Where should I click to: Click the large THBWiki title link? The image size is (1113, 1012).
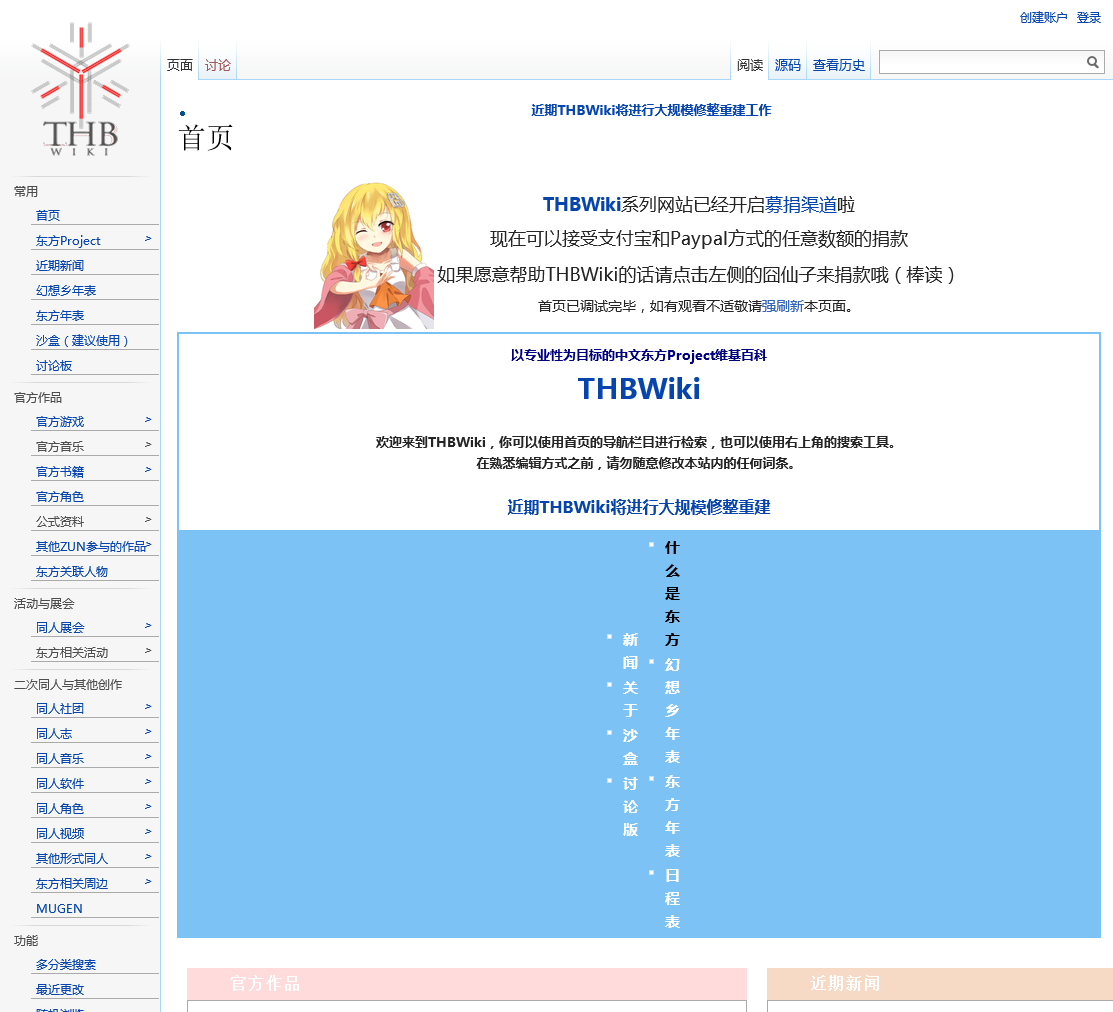coord(639,389)
